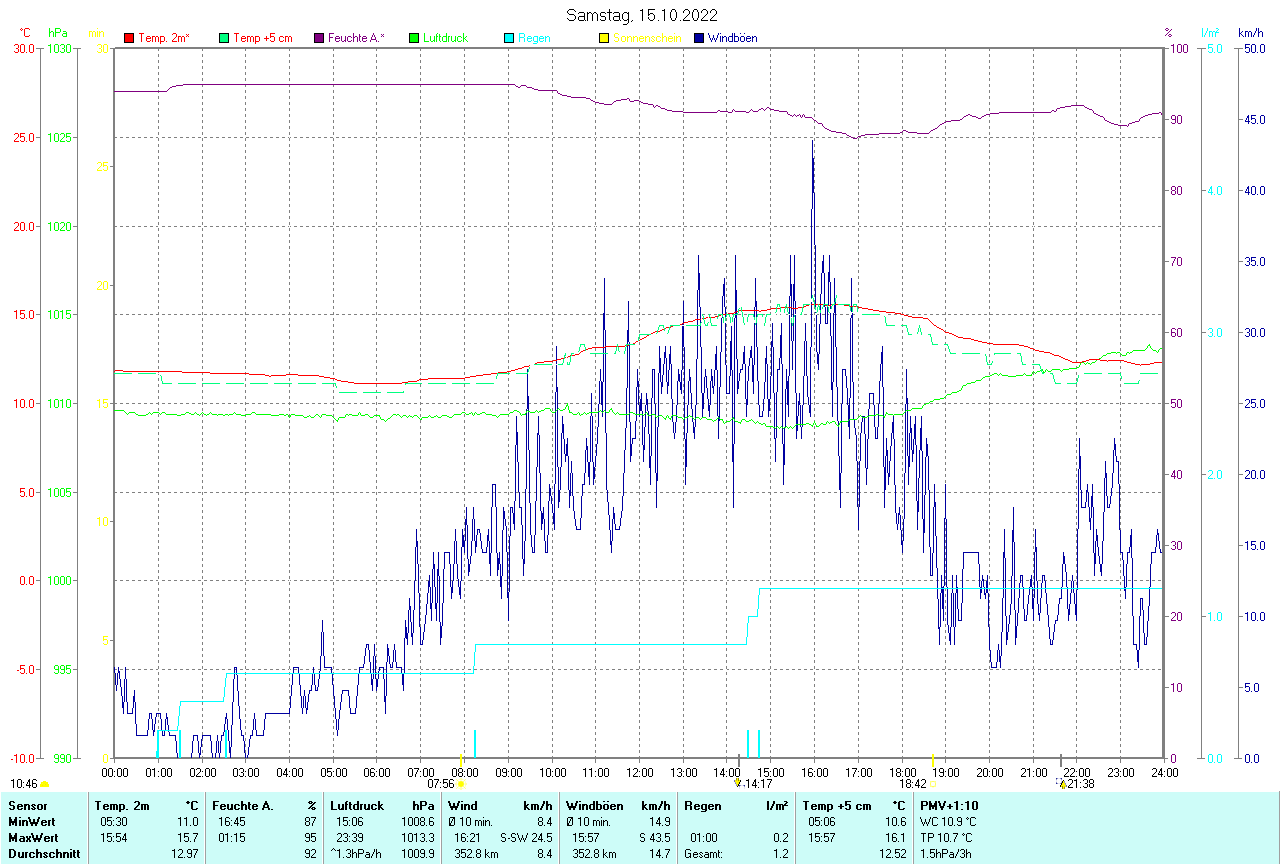
Task: Click the moon marker icon at 21:38
Action: point(1061,784)
